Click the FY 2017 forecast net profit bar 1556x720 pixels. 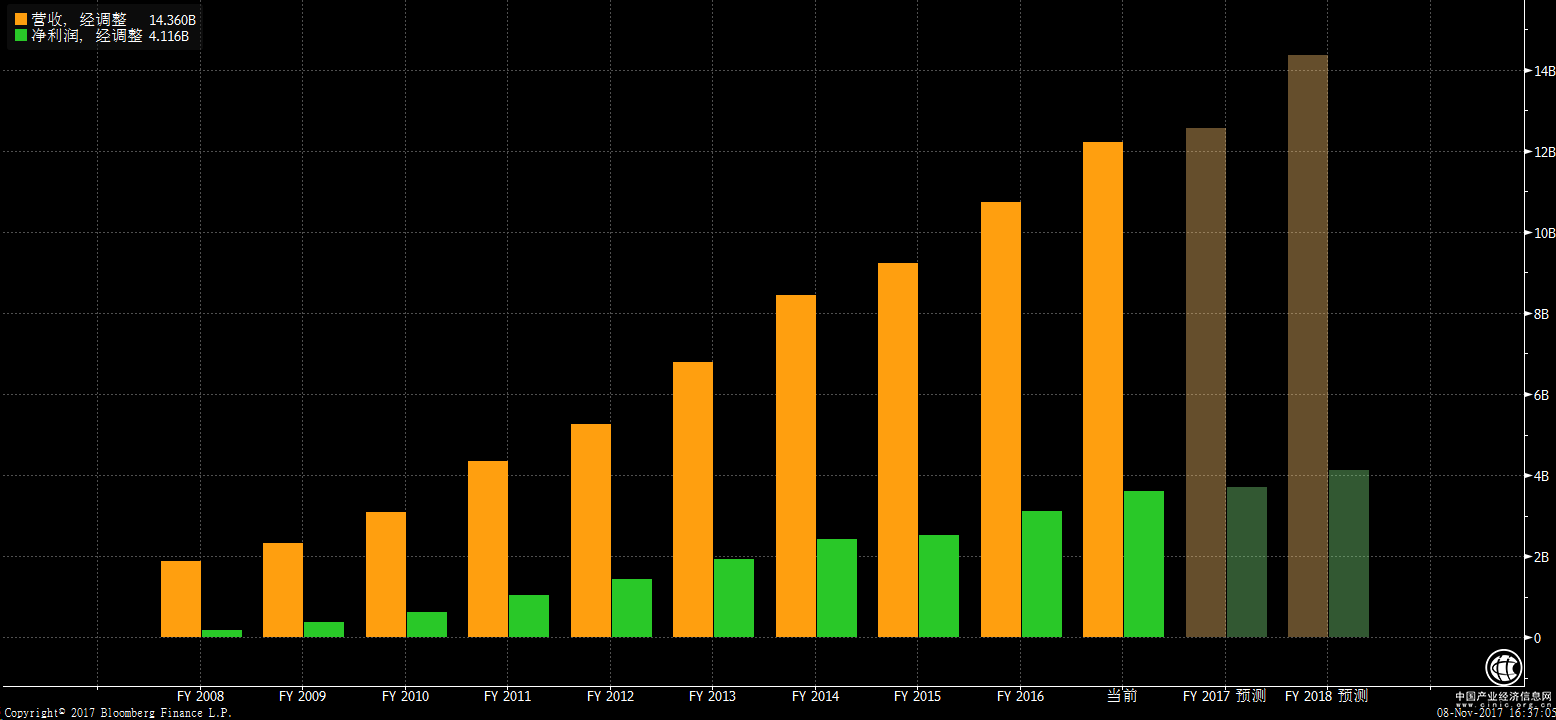tap(1247, 562)
